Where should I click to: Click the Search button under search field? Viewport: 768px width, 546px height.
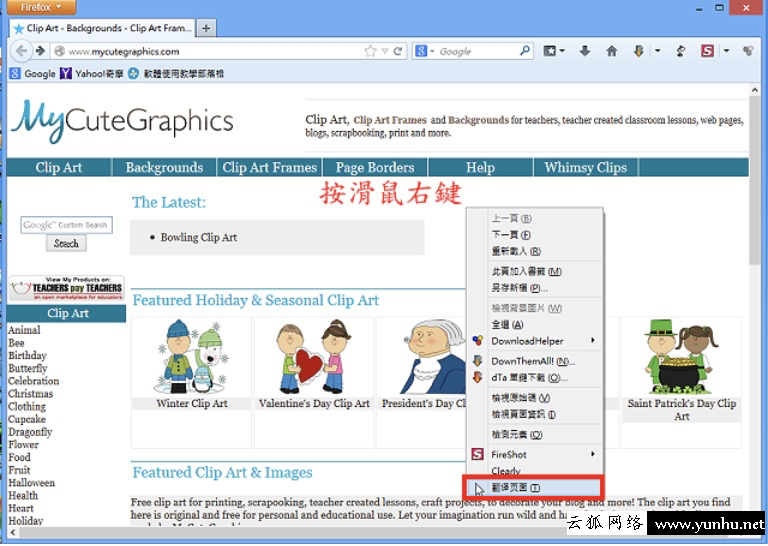click(x=66, y=243)
